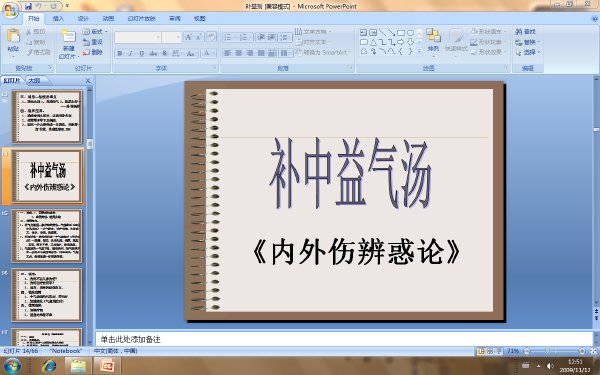Pick the isosceles triangle shape
Viewport: 600px width, 375px height.
tap(373, 42)
